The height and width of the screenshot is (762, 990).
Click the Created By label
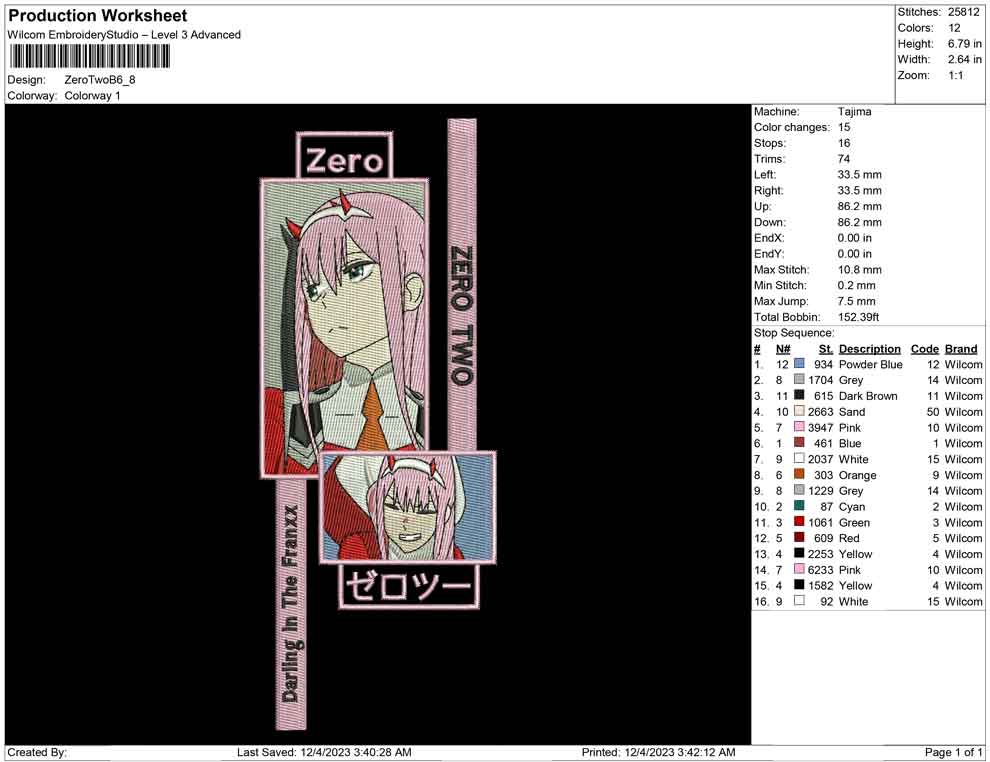pyautogui.click(x=37, y=752)
